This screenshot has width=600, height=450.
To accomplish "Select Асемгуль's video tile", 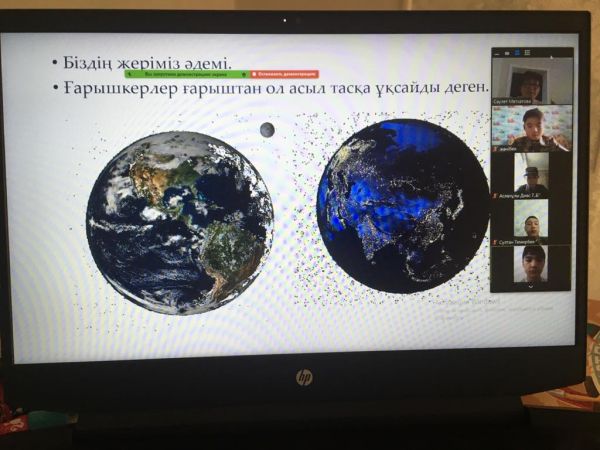I will click(531, 173).
